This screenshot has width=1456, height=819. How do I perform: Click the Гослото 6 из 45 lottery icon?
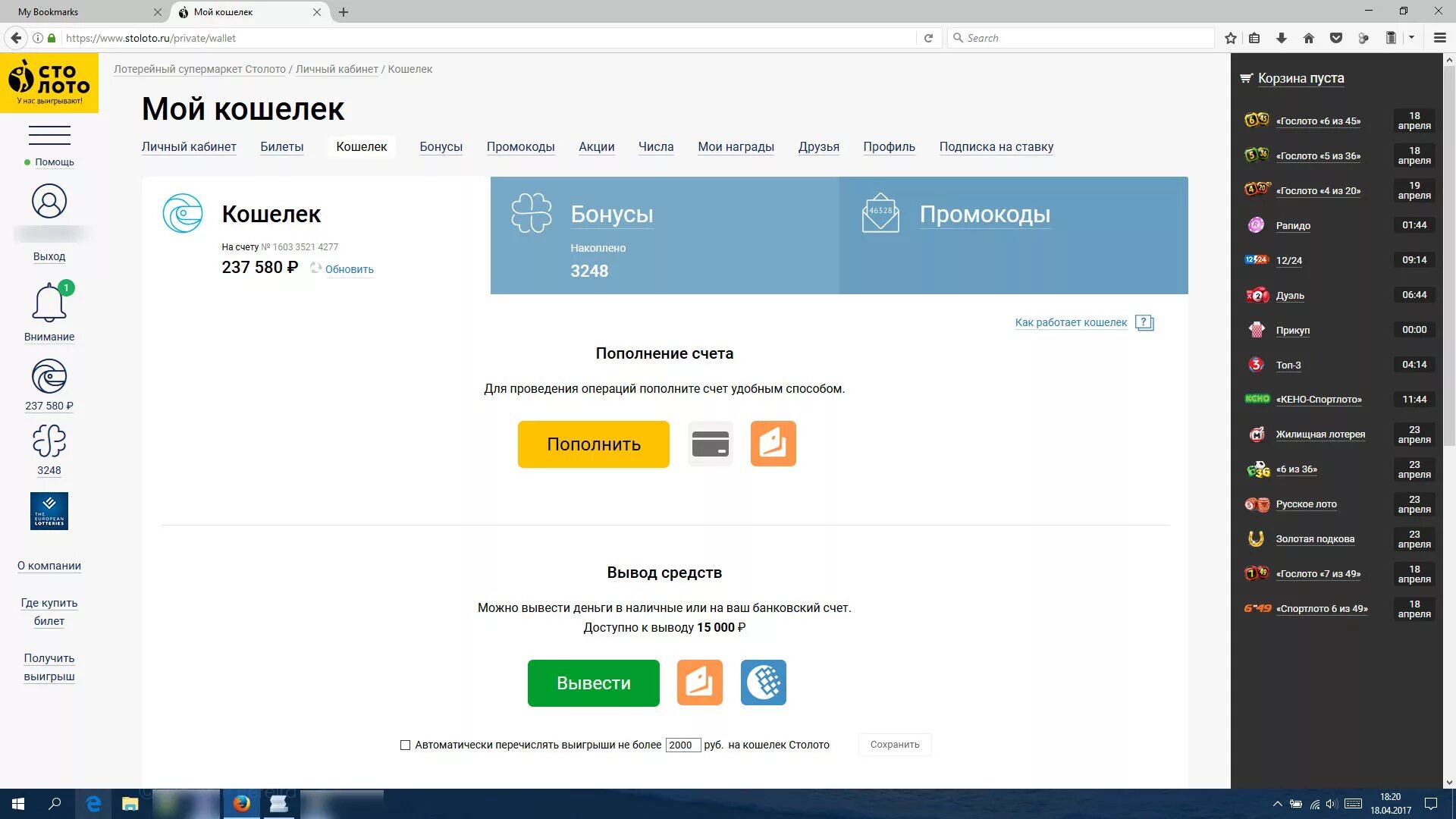[x=1257, y=120]
